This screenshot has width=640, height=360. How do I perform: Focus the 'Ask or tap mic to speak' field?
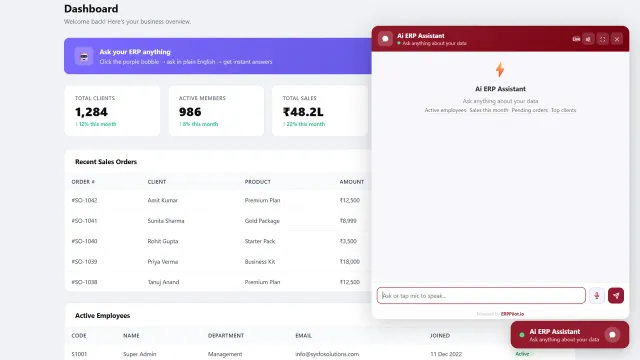[x=481, y=296]
